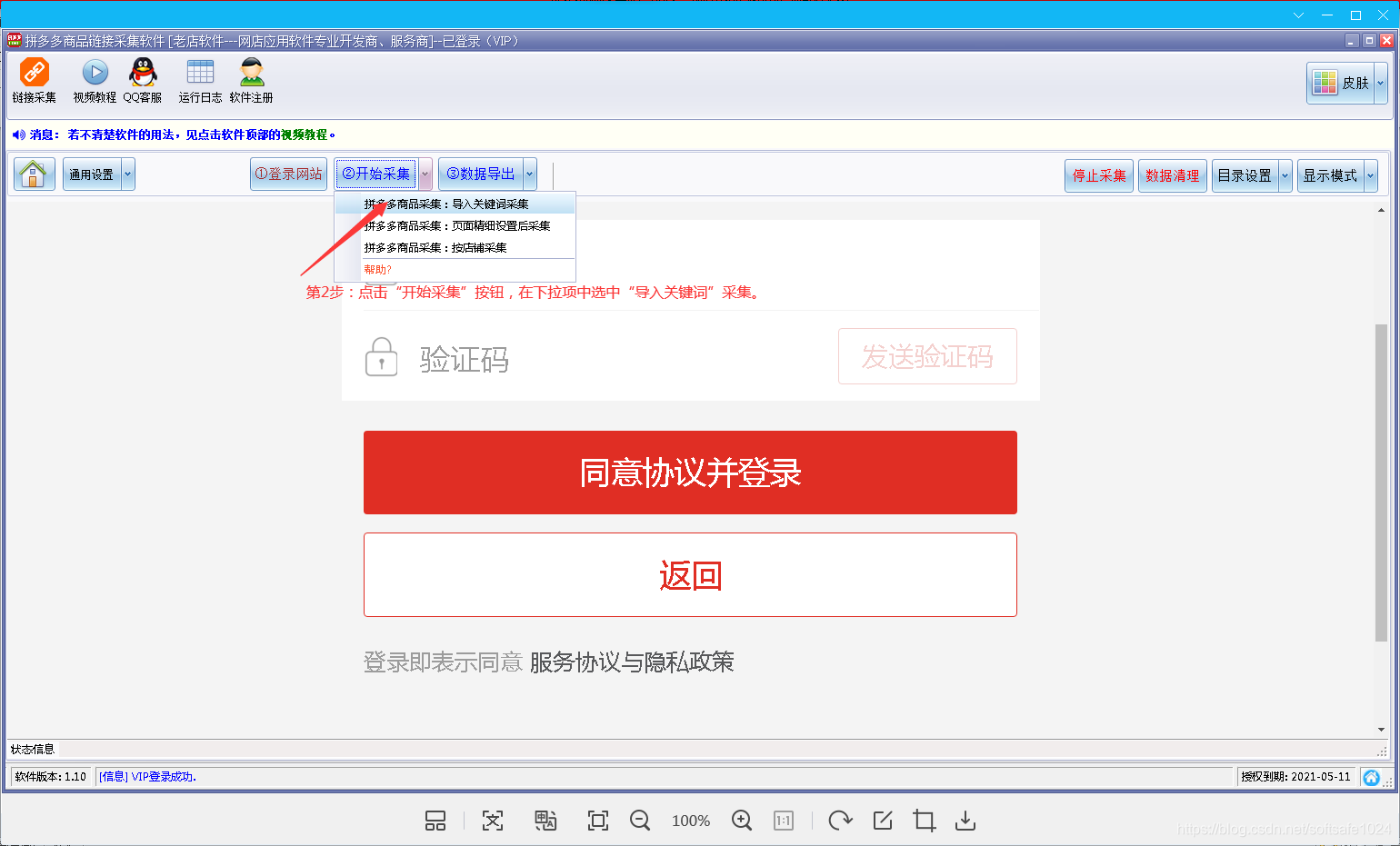This screenshot has width=1400, height=846.
Task: Click the 同意协议并登录 red button
Action: pyautogui.click(x=690, y=473)
